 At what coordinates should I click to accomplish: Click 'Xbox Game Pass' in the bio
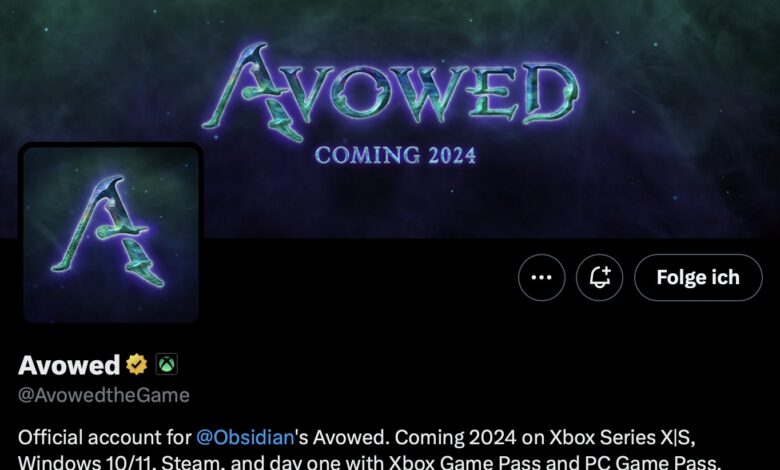464,463
